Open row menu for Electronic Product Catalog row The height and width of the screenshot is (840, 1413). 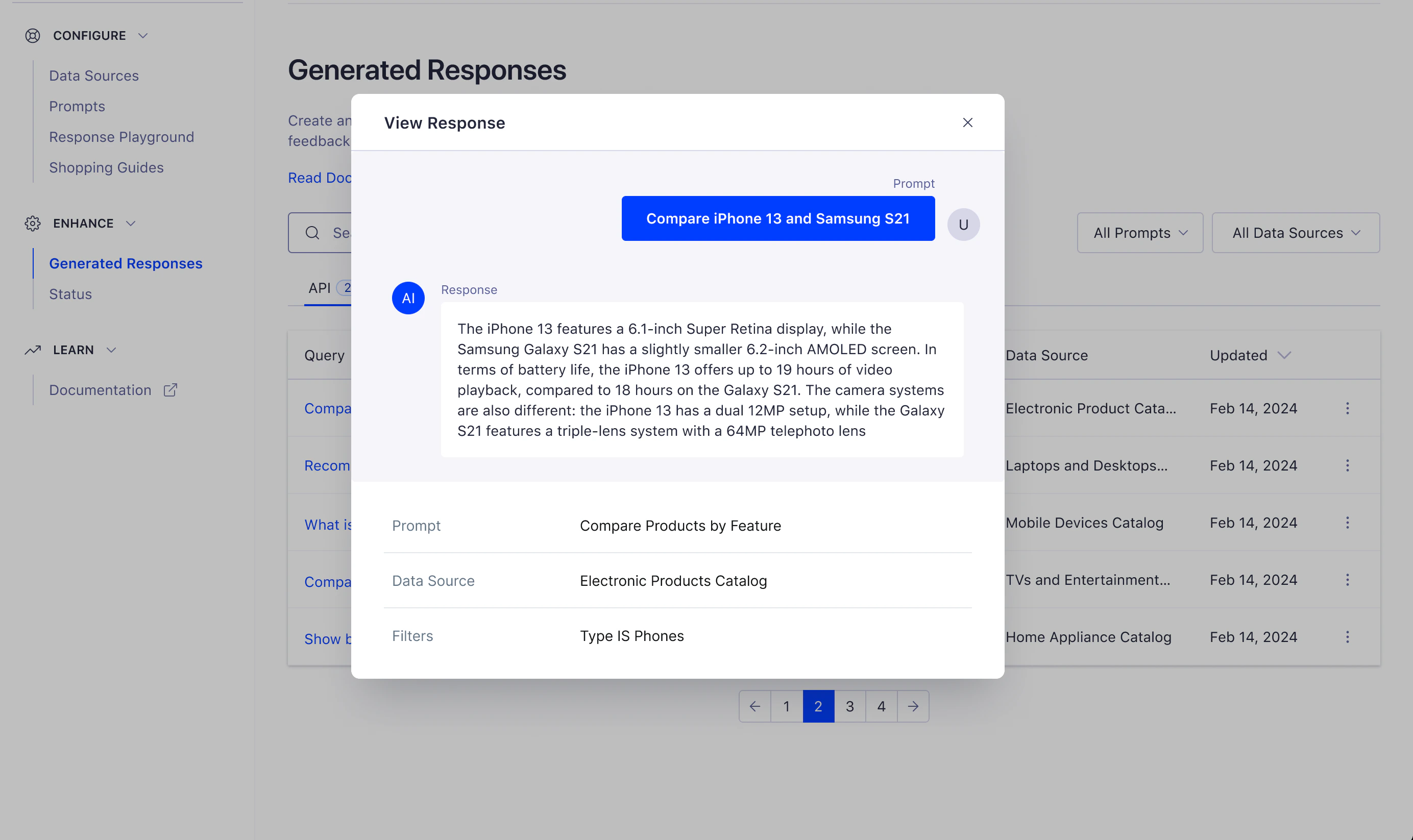[x=1347, y=408]
